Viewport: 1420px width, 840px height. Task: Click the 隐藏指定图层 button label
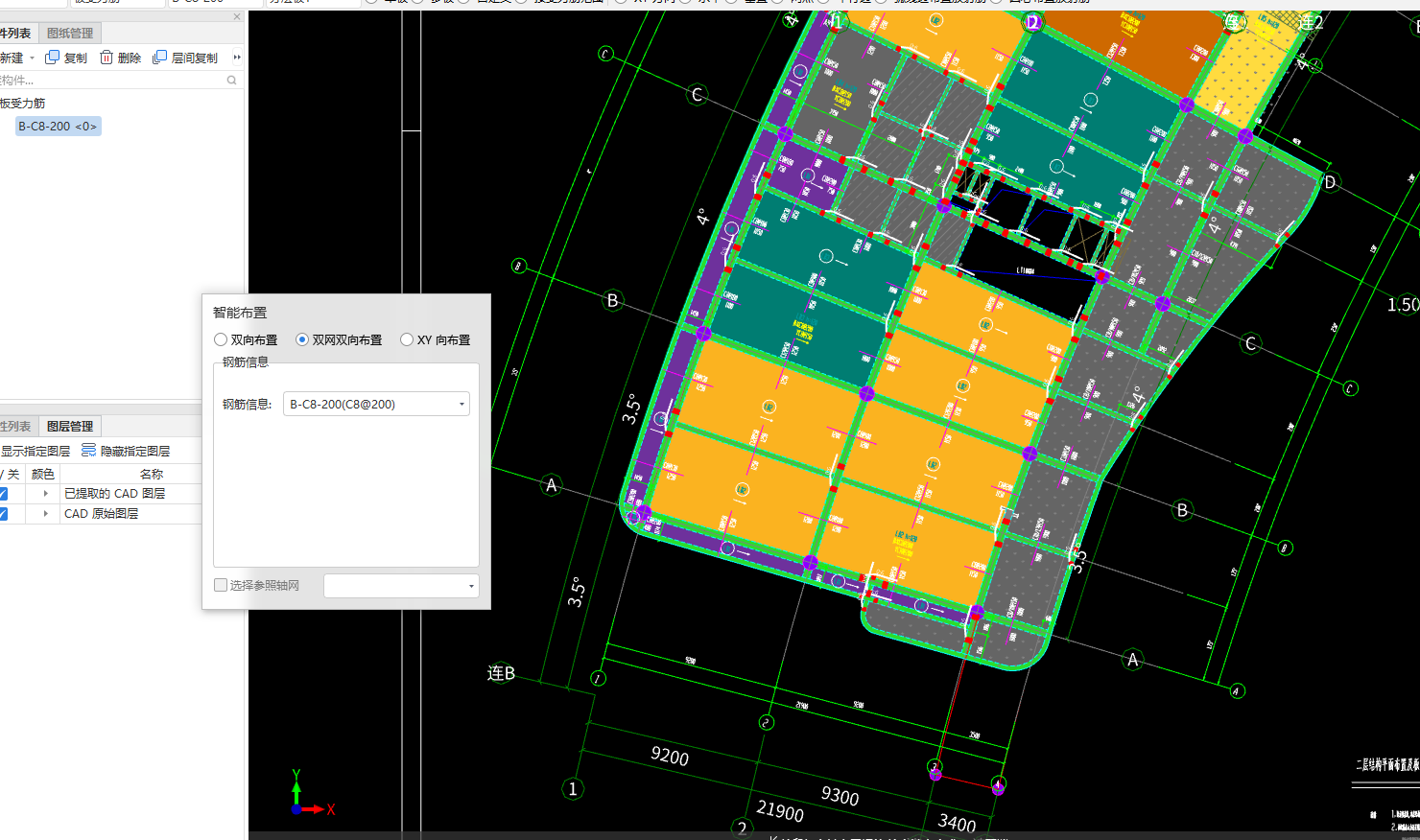tap(135, 451)
